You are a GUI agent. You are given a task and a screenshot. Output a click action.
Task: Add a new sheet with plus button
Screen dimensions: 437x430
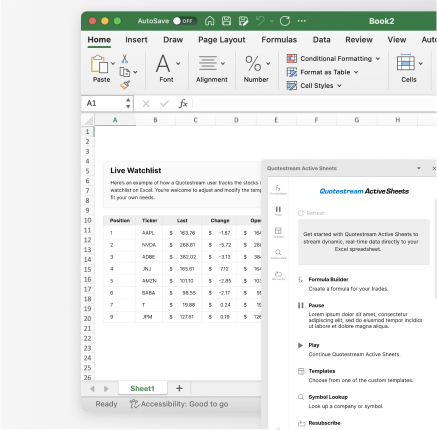pos(179,388)
